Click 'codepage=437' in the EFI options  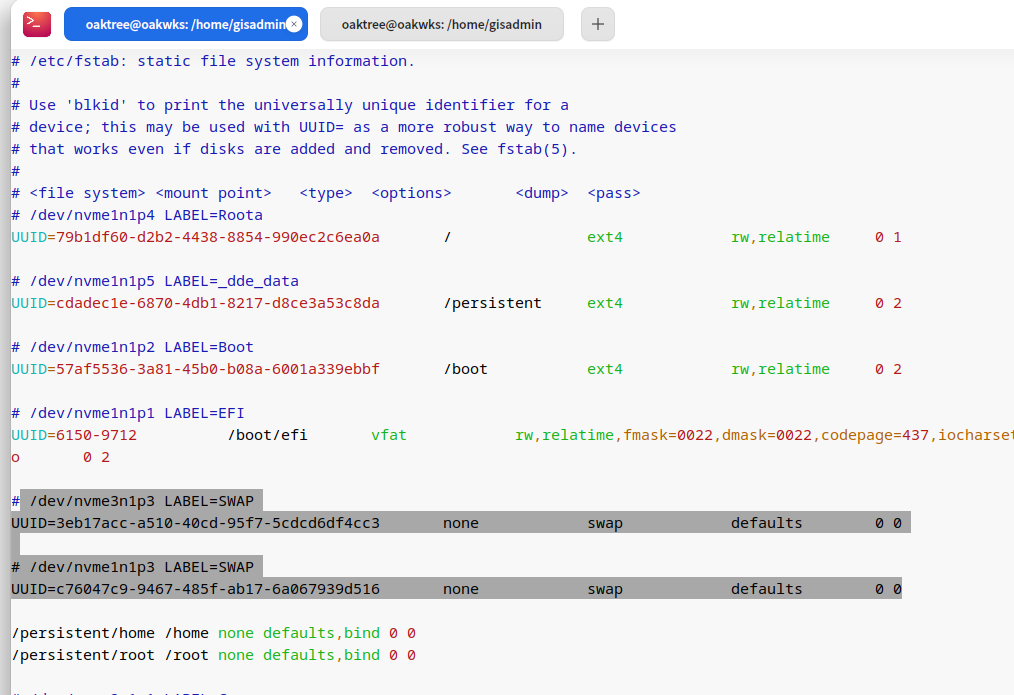point(875,435)
